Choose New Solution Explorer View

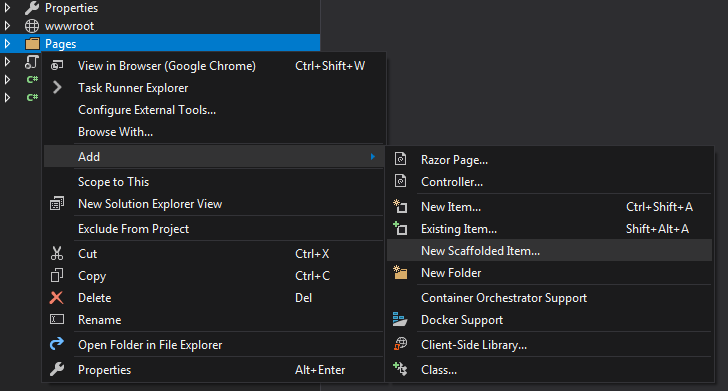pyautogui.click(x=214, y=204)
